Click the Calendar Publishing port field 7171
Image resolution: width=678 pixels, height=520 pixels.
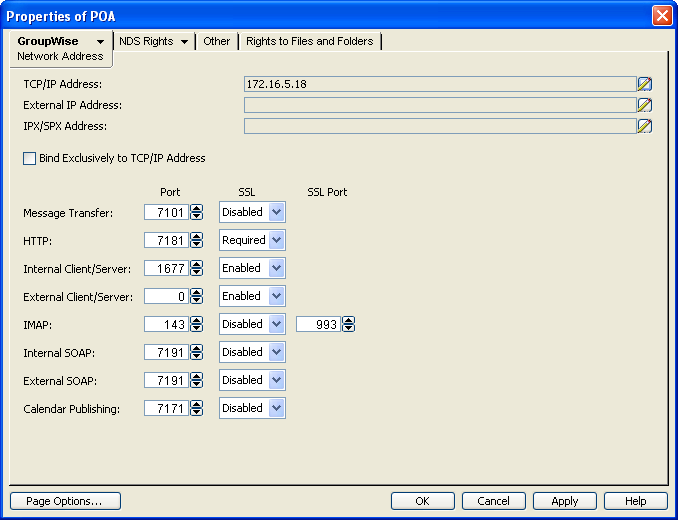(x=166, y=408)
